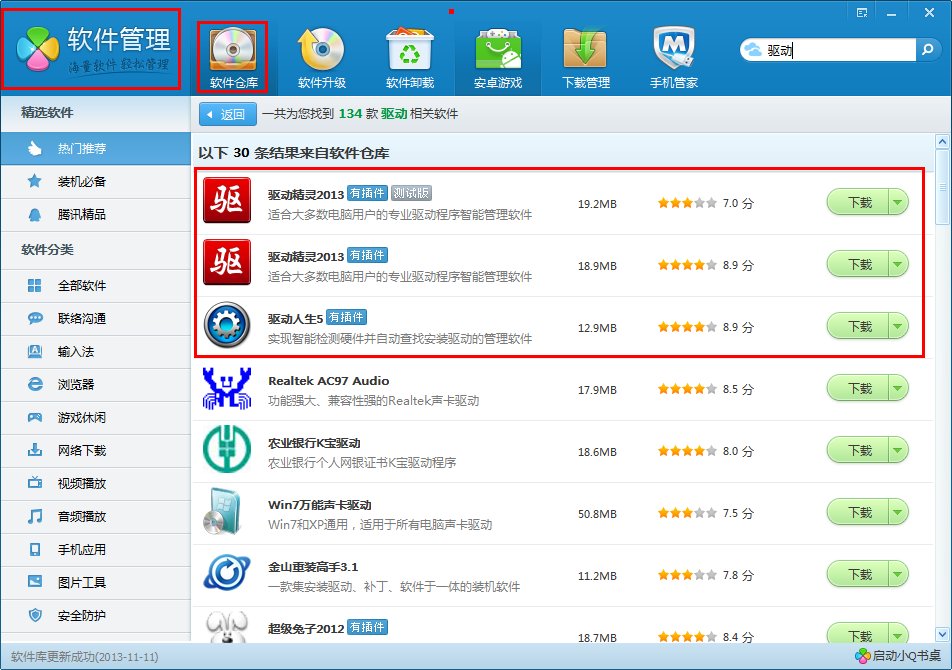Click the search magnifier icon
This screenshot has width=952, height=670.
click(x=928, y=47)
